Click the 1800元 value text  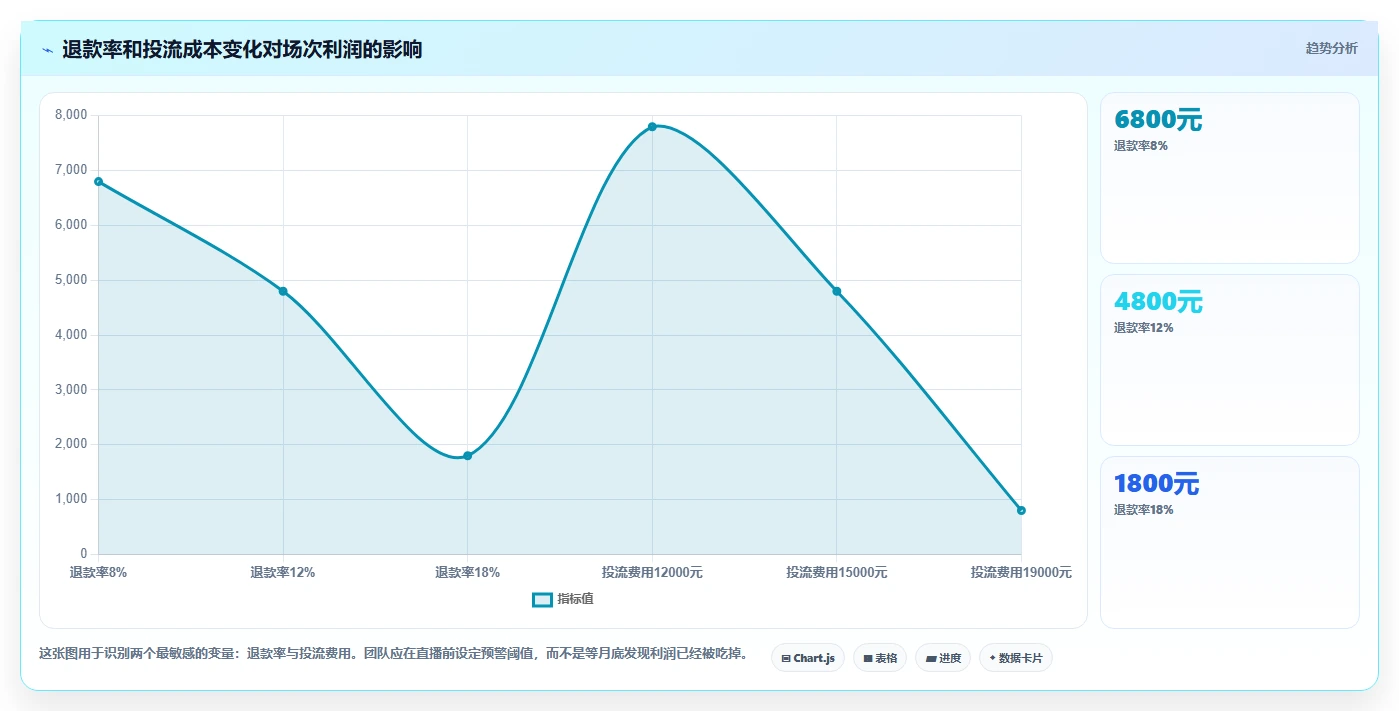tap(1156, 484)
